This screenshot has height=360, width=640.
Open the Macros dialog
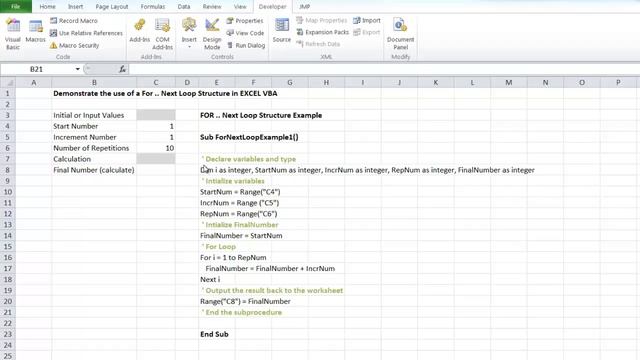(x=35, y=31)
